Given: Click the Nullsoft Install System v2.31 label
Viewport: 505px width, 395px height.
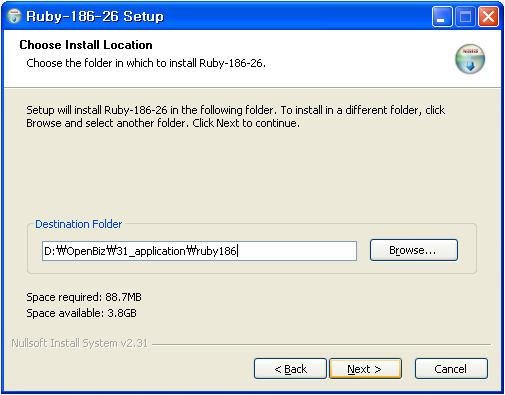Looking at the screenshot, I should [80, 343].
